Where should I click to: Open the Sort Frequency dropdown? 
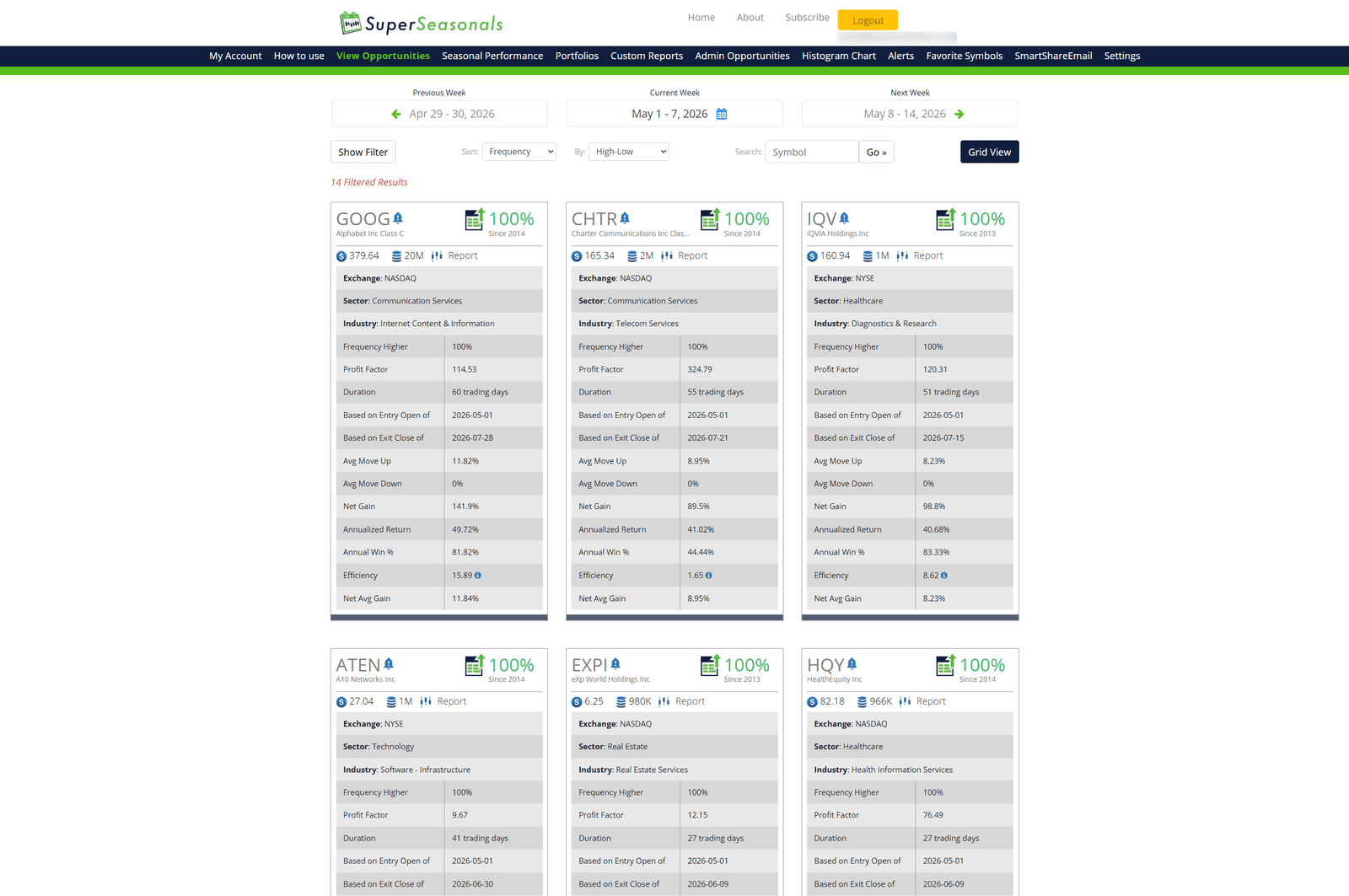click(x=519, y=152)
